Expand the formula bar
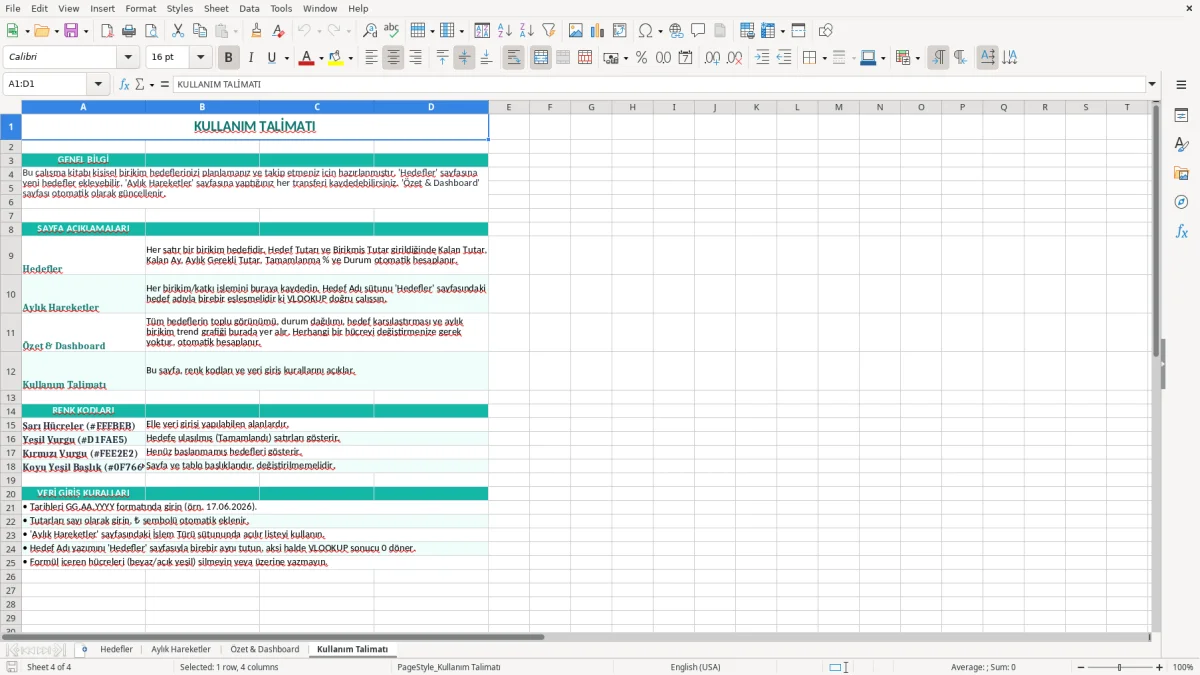Viewport: 1200px width, 675px height. click(1153, 85)
